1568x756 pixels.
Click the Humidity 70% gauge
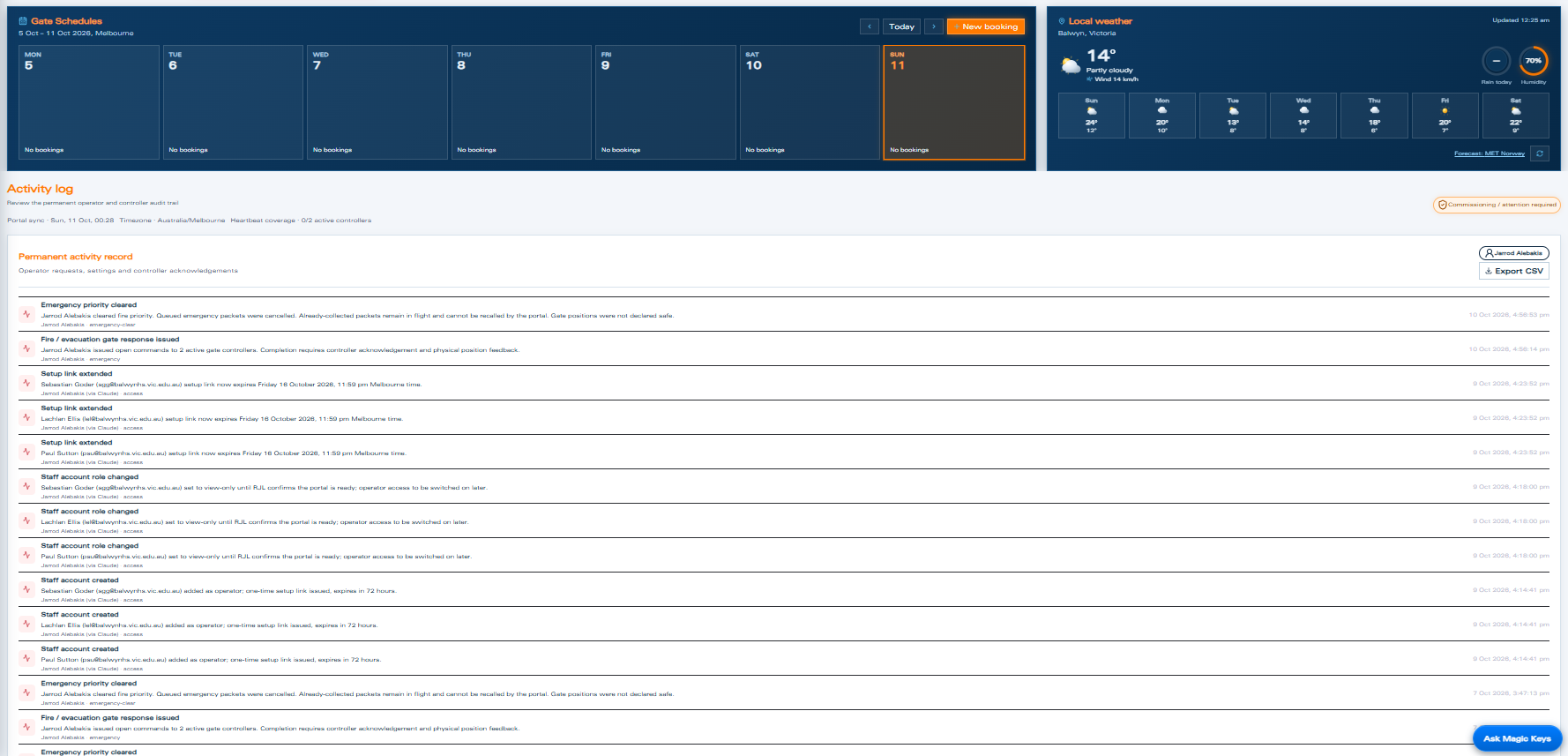(x=1534, y=61)
